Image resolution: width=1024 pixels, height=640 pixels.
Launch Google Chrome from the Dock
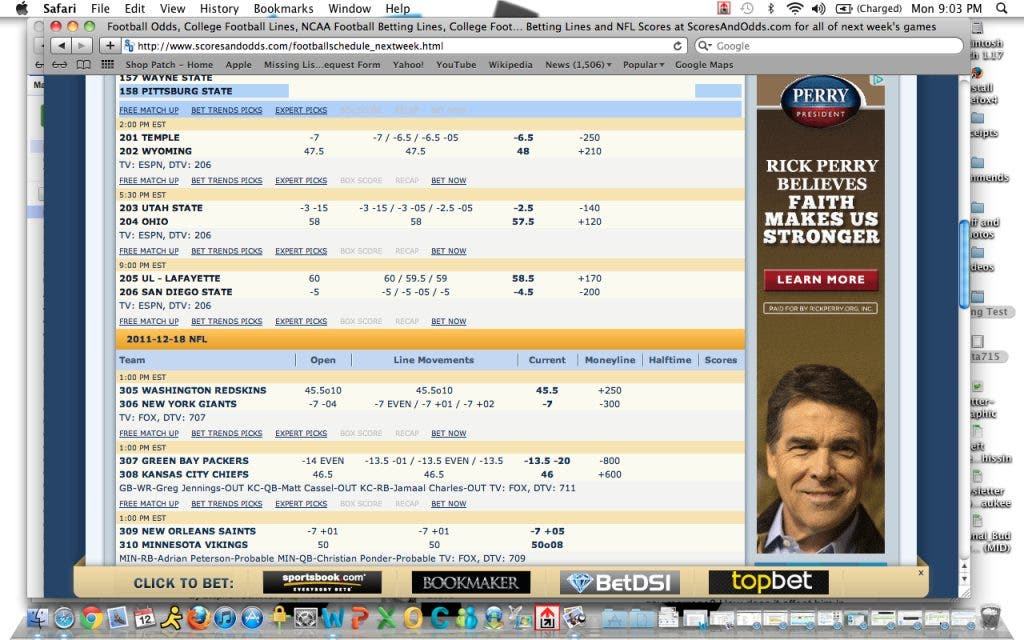(91, 617)
